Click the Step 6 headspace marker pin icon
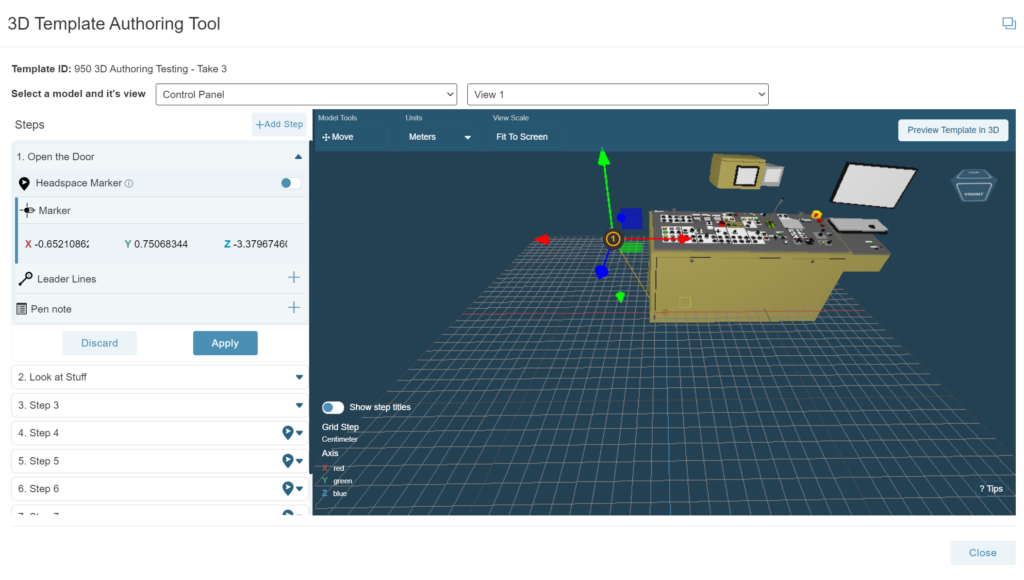 pyautogui.click(x=287, y=488)
